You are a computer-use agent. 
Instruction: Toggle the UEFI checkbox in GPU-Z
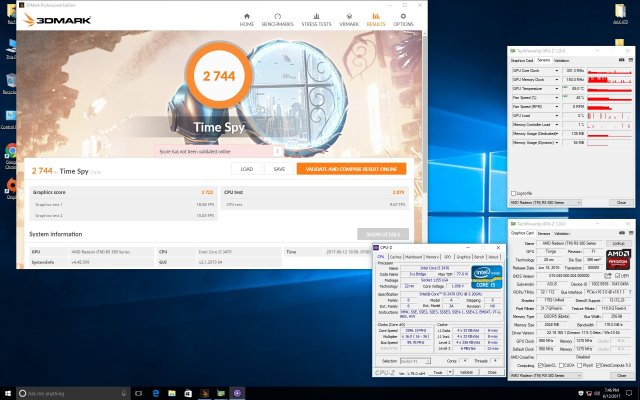pos(617,276)
